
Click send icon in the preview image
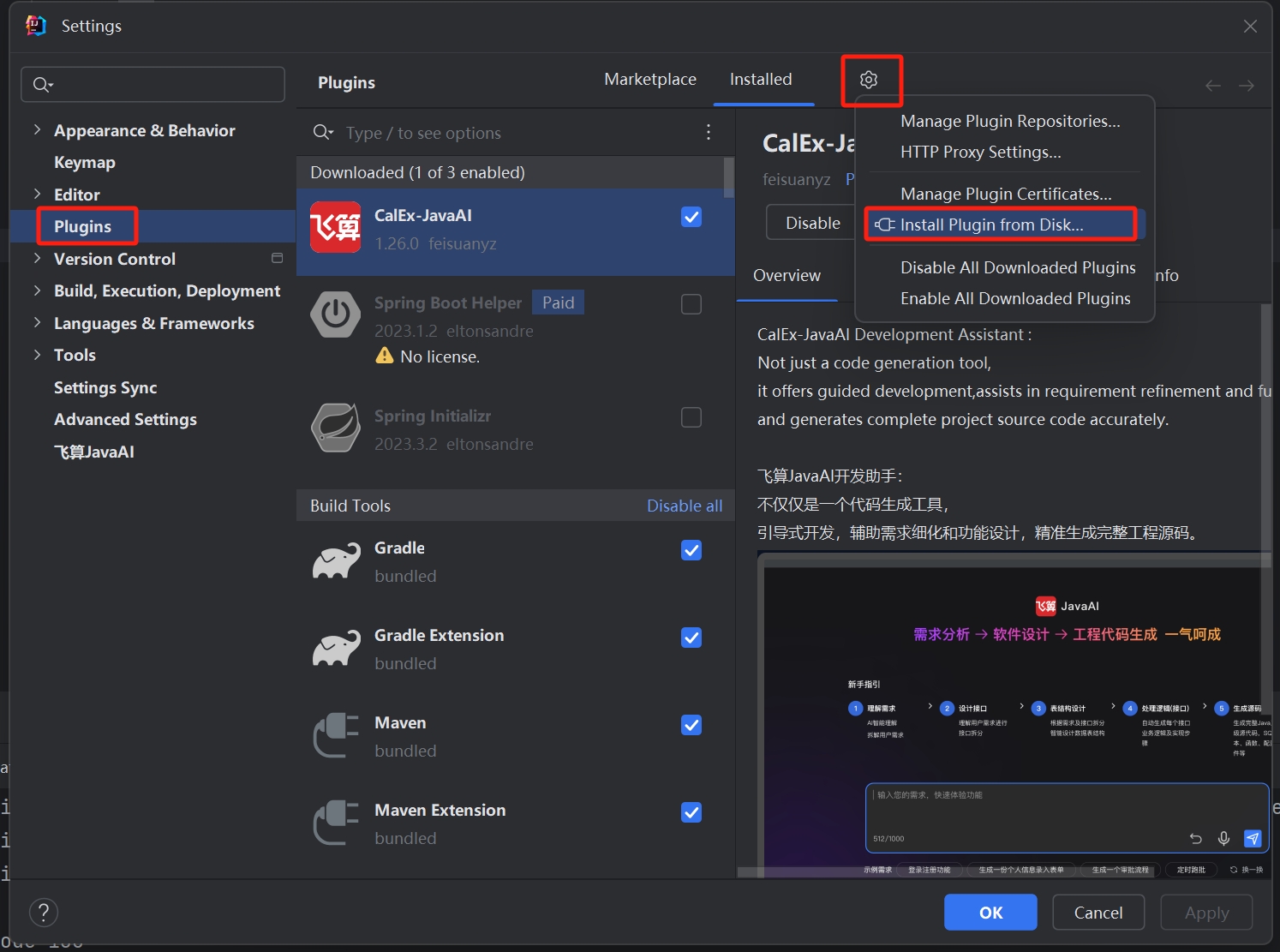coord(1253,838)
